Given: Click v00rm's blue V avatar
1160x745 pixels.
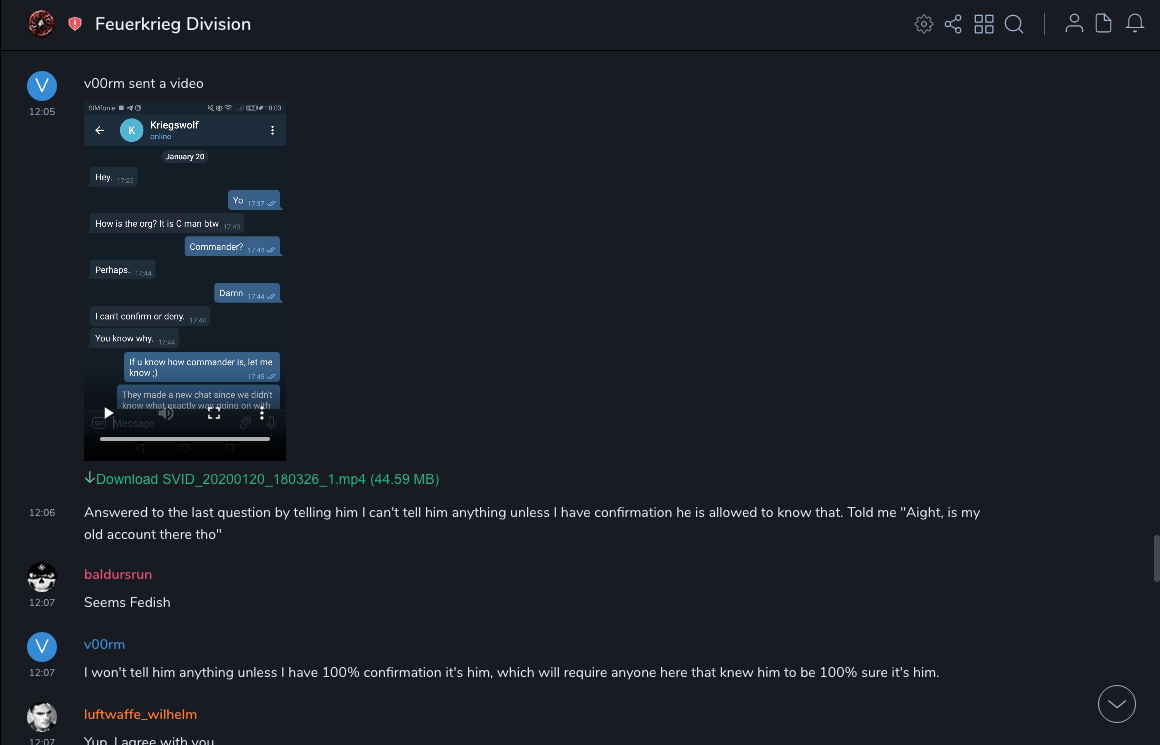Looking at the screenshot, I should point(41,86).
